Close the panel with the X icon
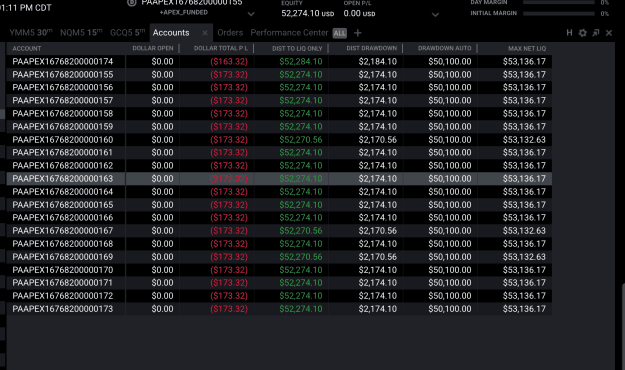Screen dimensions: 625x370 click(609, 33)
